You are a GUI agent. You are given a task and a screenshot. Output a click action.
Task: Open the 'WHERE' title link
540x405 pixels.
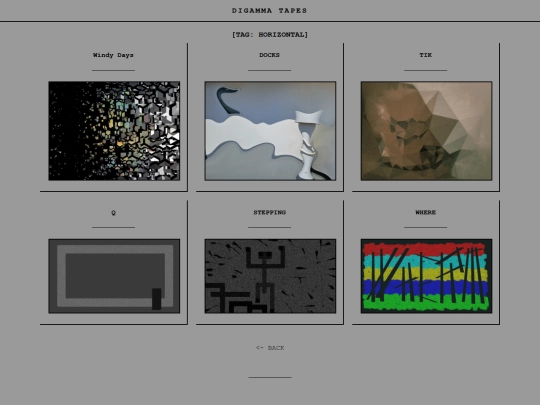pos(426,212)
